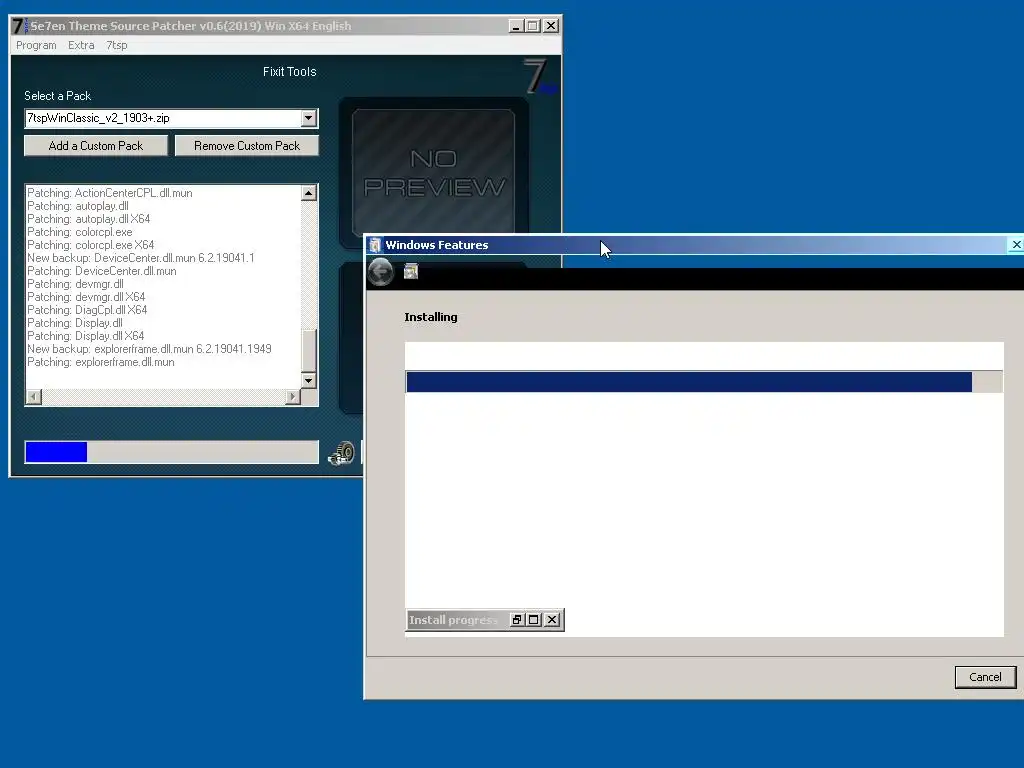Maximize the Se7en Theme Source Patcher window
Image resolution: width=1024 pixels, height=768 pixels.
coord(533,26)
